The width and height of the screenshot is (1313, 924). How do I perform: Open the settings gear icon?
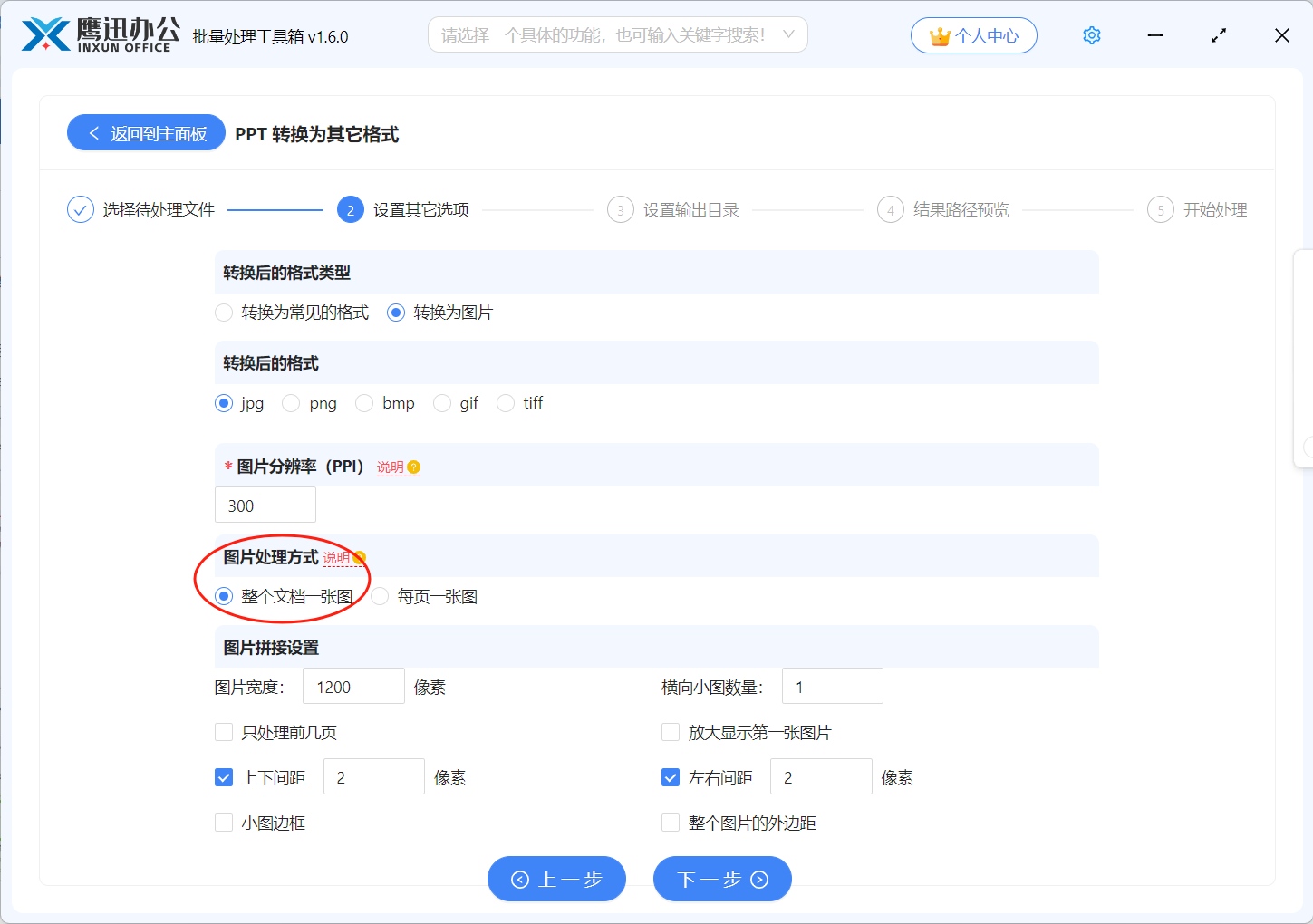(x=1092, y=35)
